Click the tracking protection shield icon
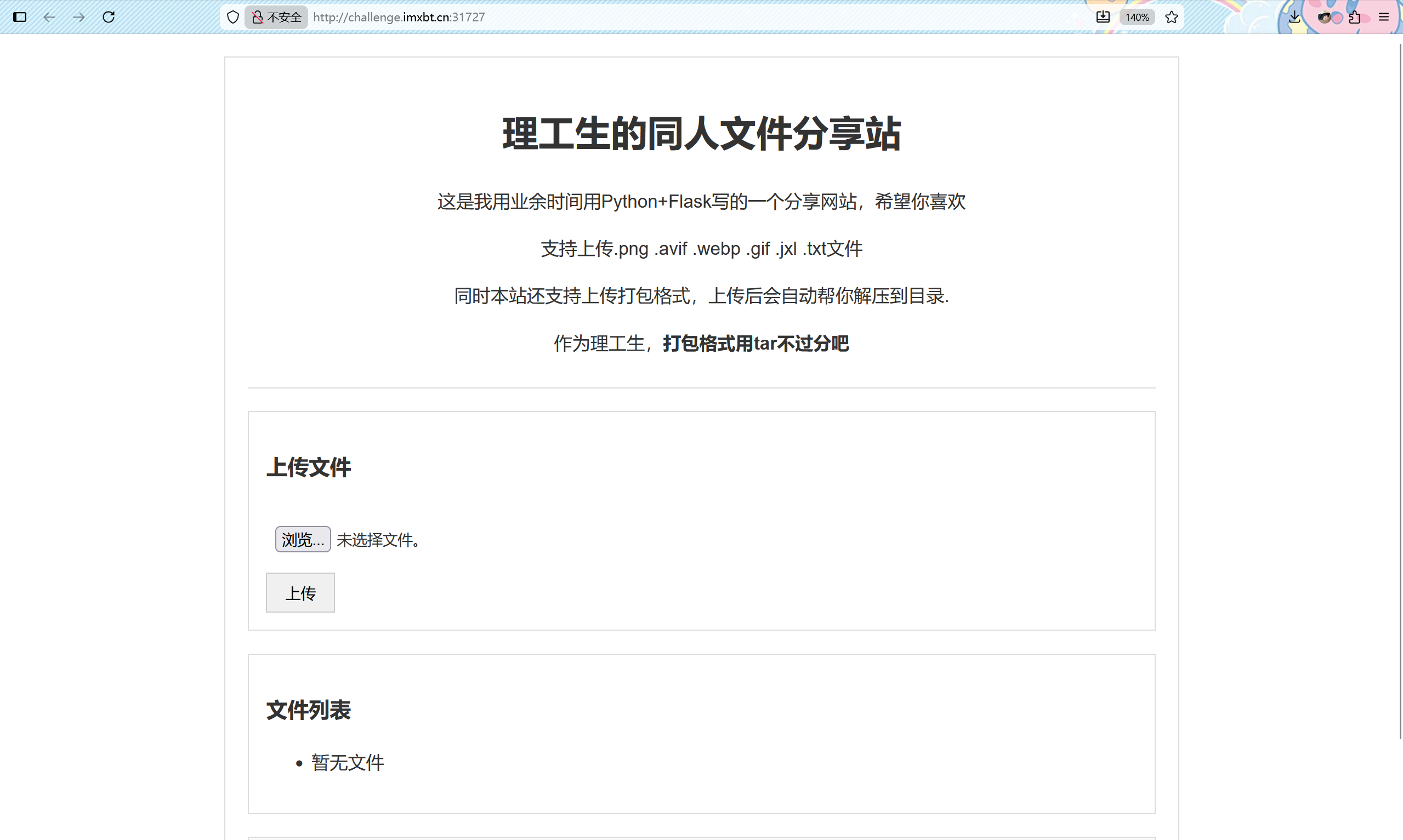1403x840 pixels. click(232, 17)
